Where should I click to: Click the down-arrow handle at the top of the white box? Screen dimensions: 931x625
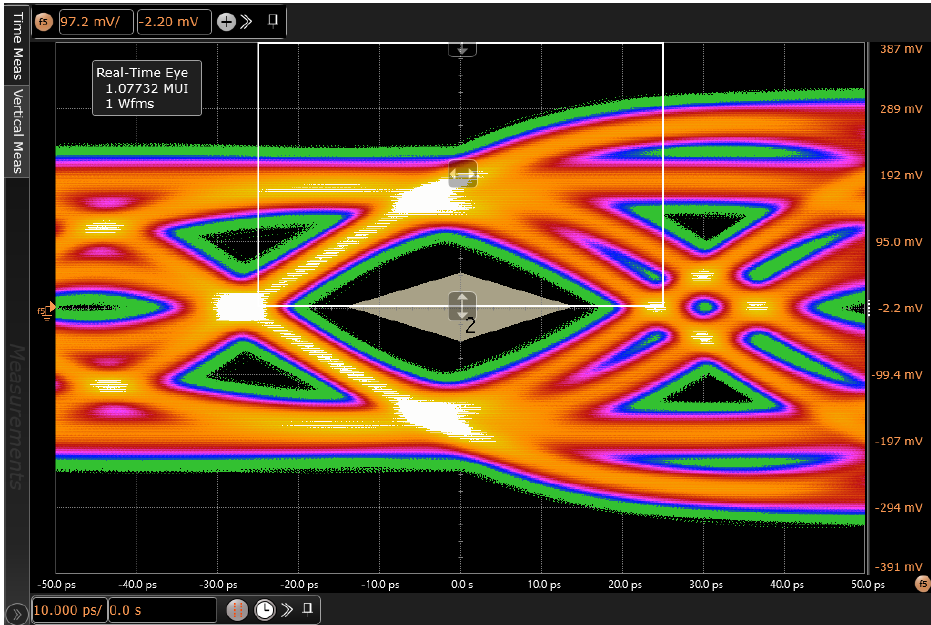461,48
